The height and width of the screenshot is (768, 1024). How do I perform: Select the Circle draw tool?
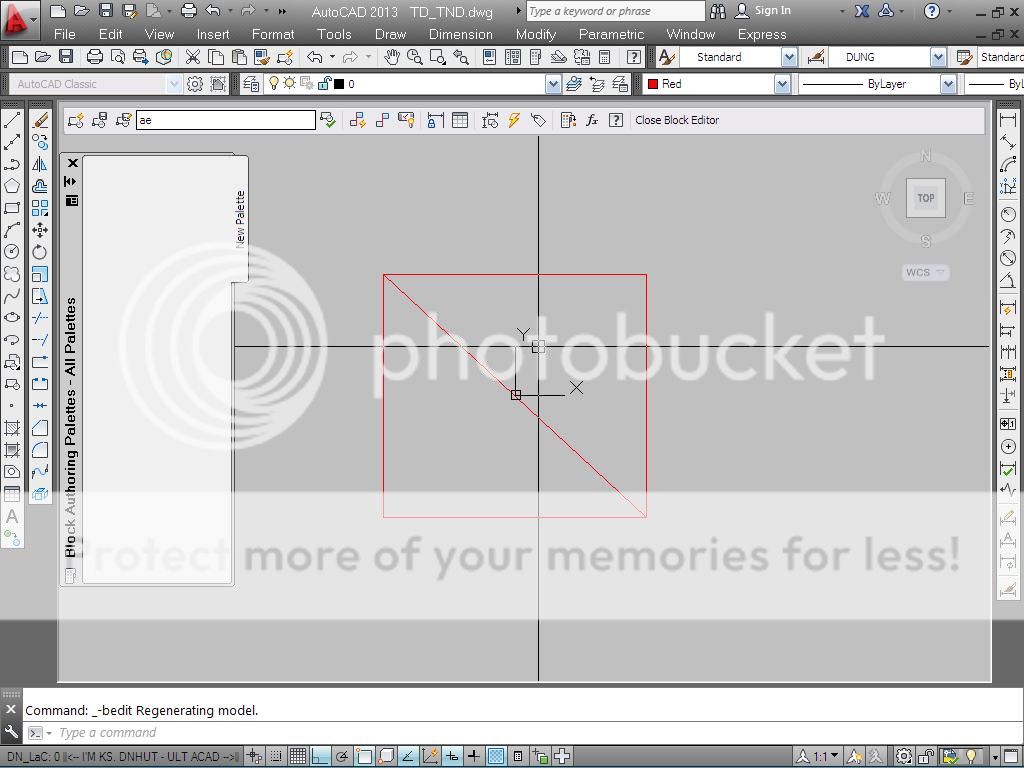tap(12, 252)
